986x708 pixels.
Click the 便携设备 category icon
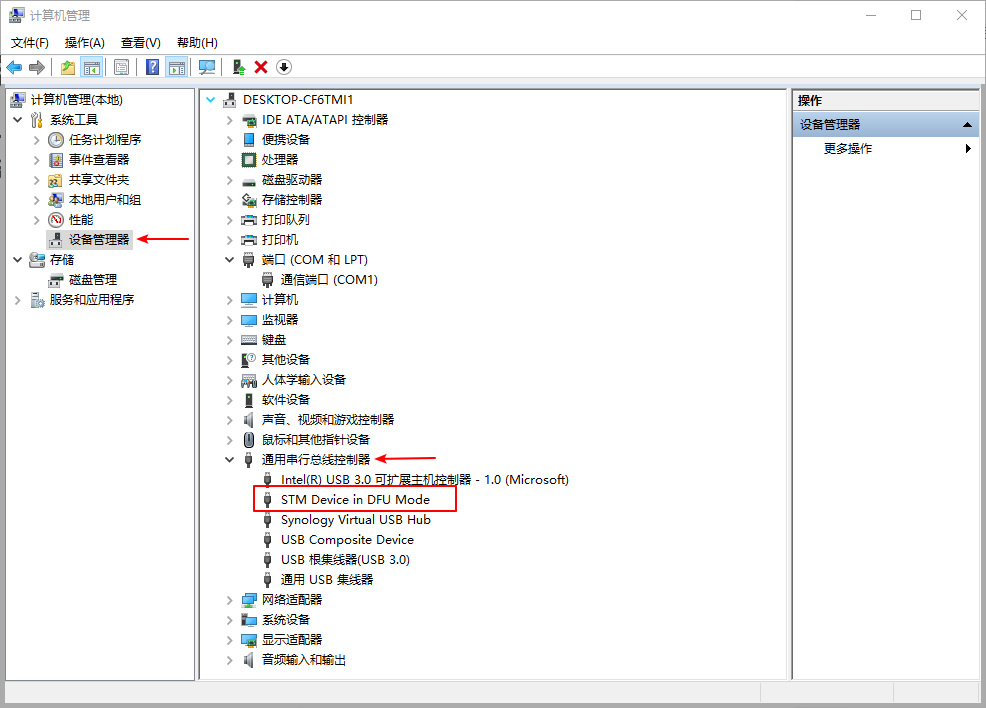tap(249, 140)
